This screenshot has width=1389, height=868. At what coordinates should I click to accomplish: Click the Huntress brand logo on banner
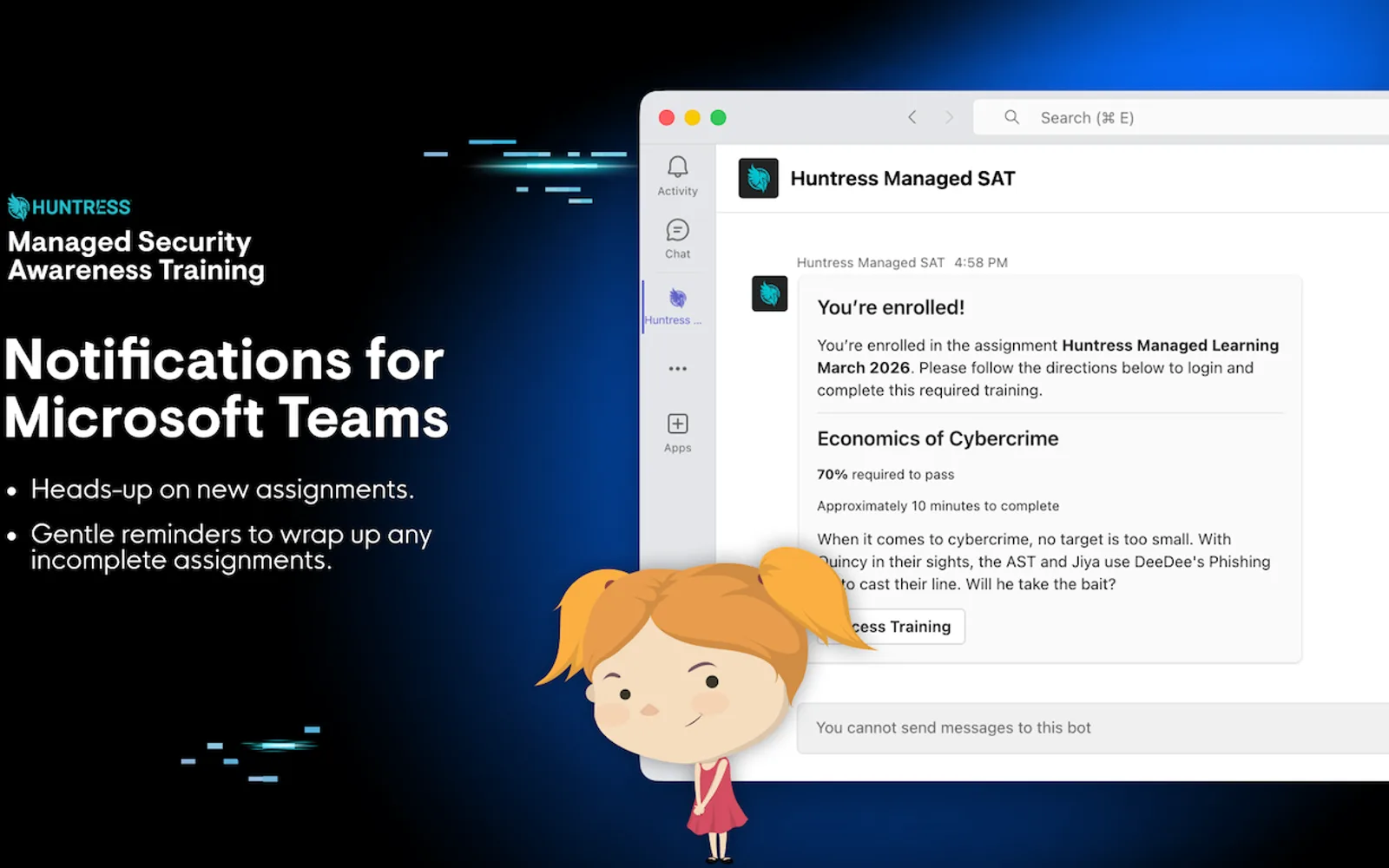69,207
